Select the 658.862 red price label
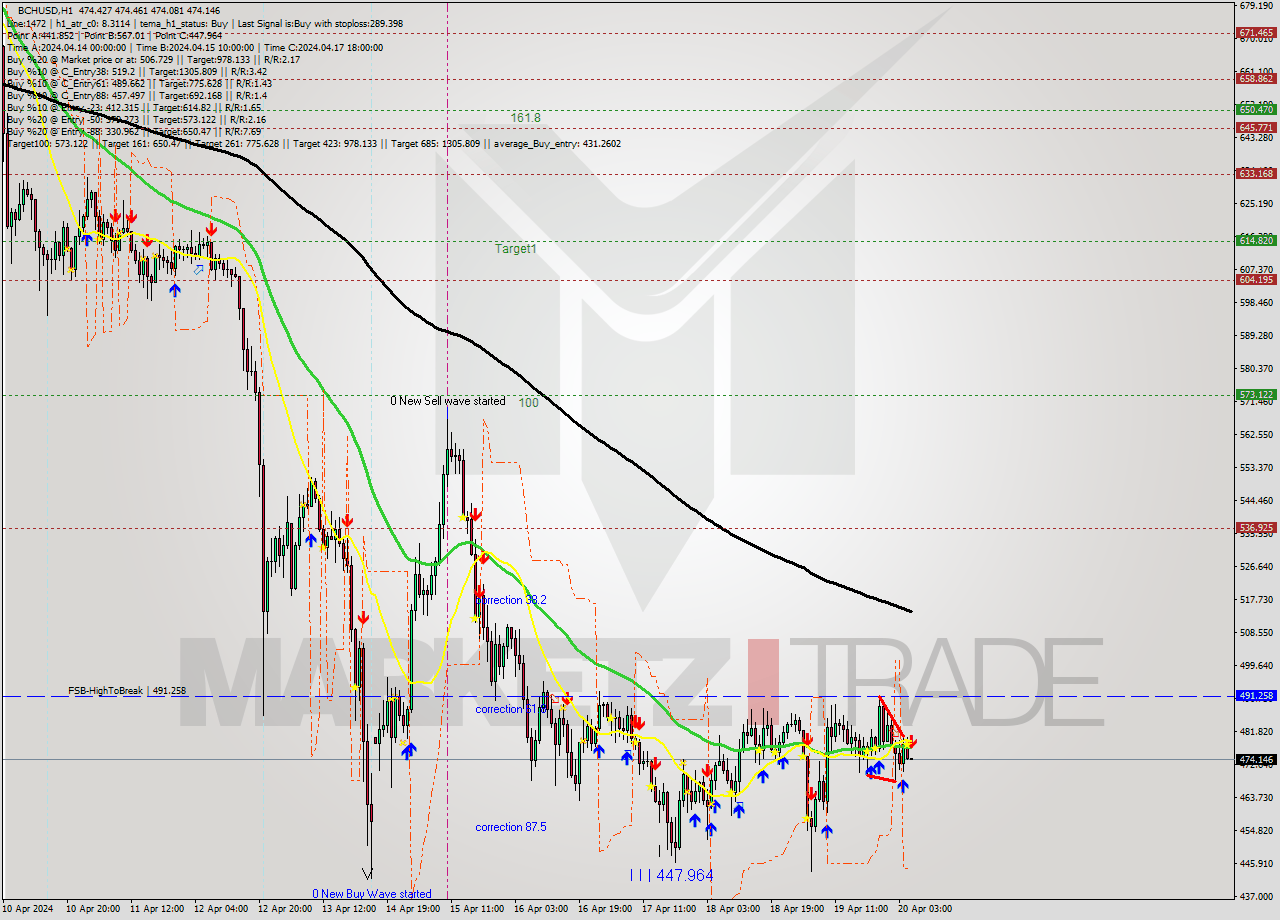The width and height of the screenshot is (1280, 920). coord(1255,78)
